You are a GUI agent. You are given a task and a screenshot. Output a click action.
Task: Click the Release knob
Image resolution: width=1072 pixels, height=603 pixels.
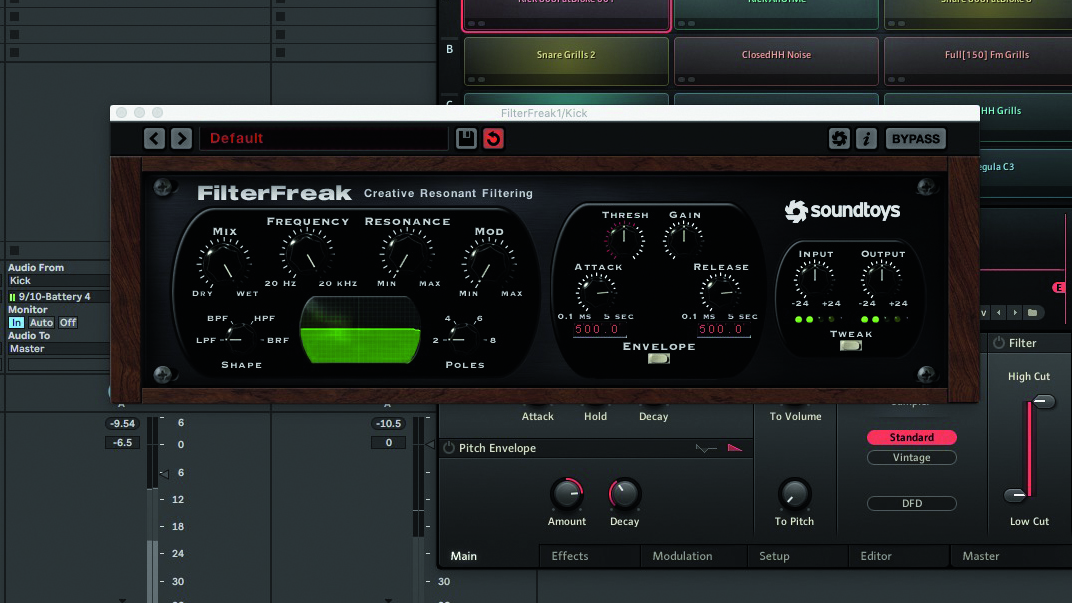click(720, 293)
